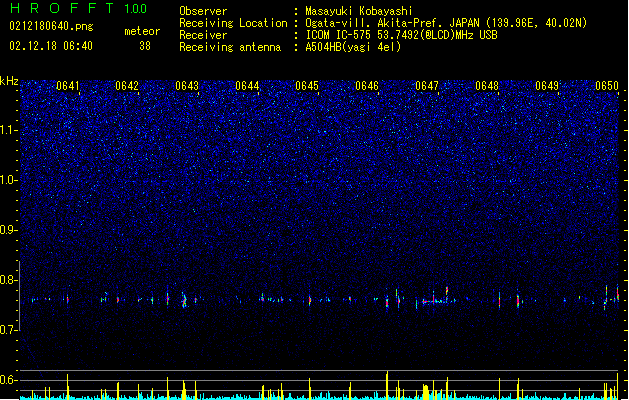Select the timestamp 02.12.18 06:40
Image resolution: width=629 pixels, height=400 pixels.
(51, 46)
